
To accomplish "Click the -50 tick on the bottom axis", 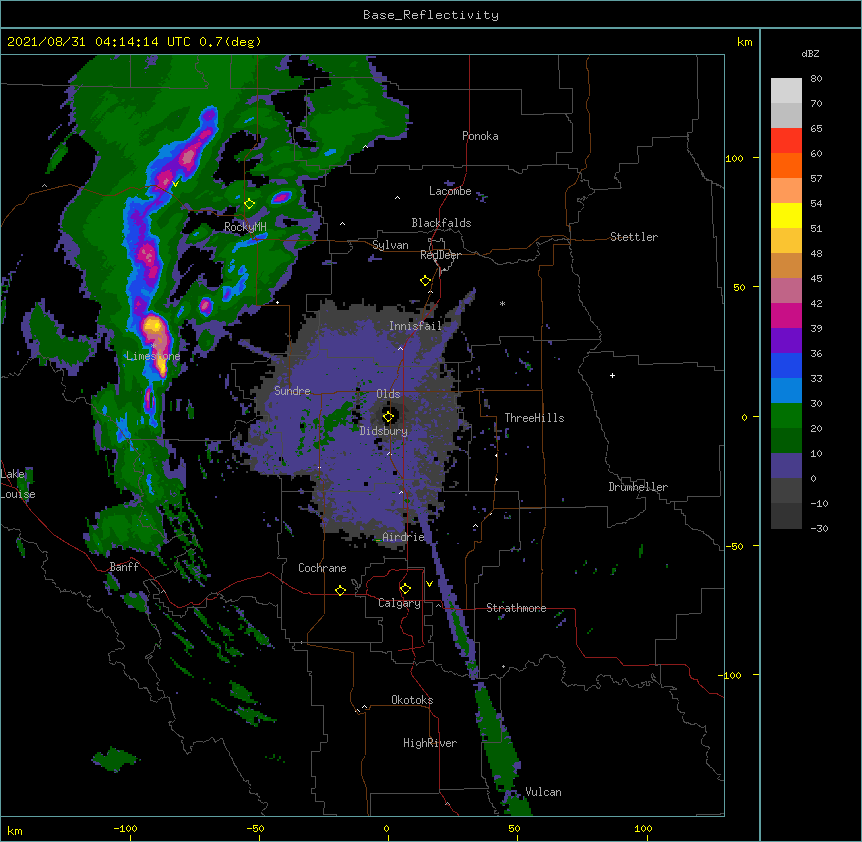I will click(x=255, y=828).
